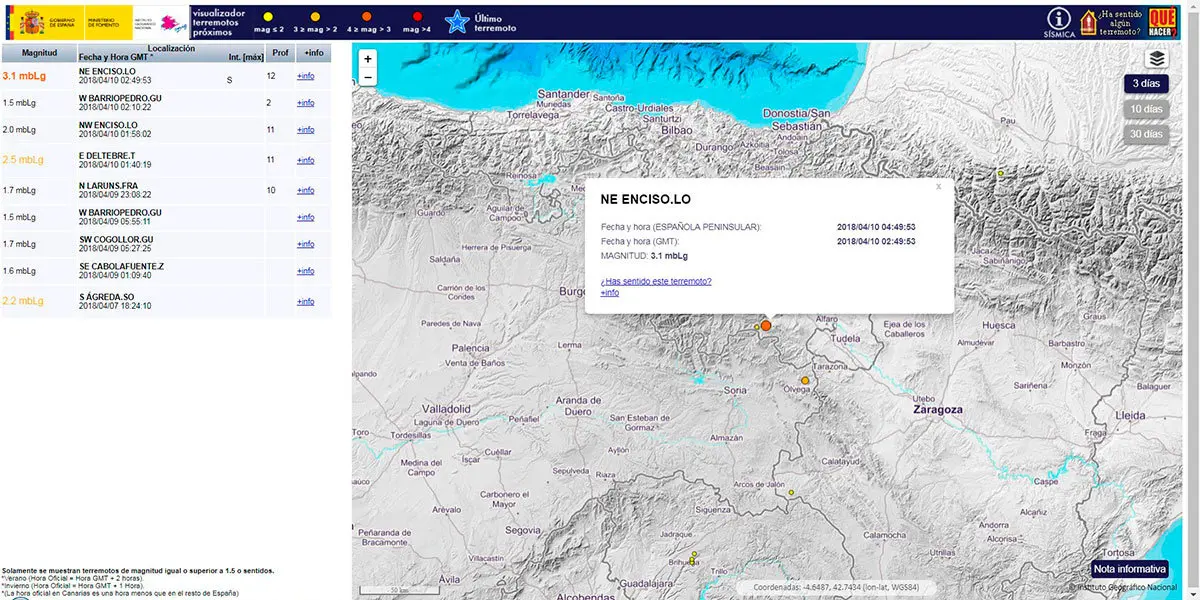Image resolution: width=1200 pixels, height=600 pixels.
Task: Zoom out the map with minus button
Action: pos(368,77)
